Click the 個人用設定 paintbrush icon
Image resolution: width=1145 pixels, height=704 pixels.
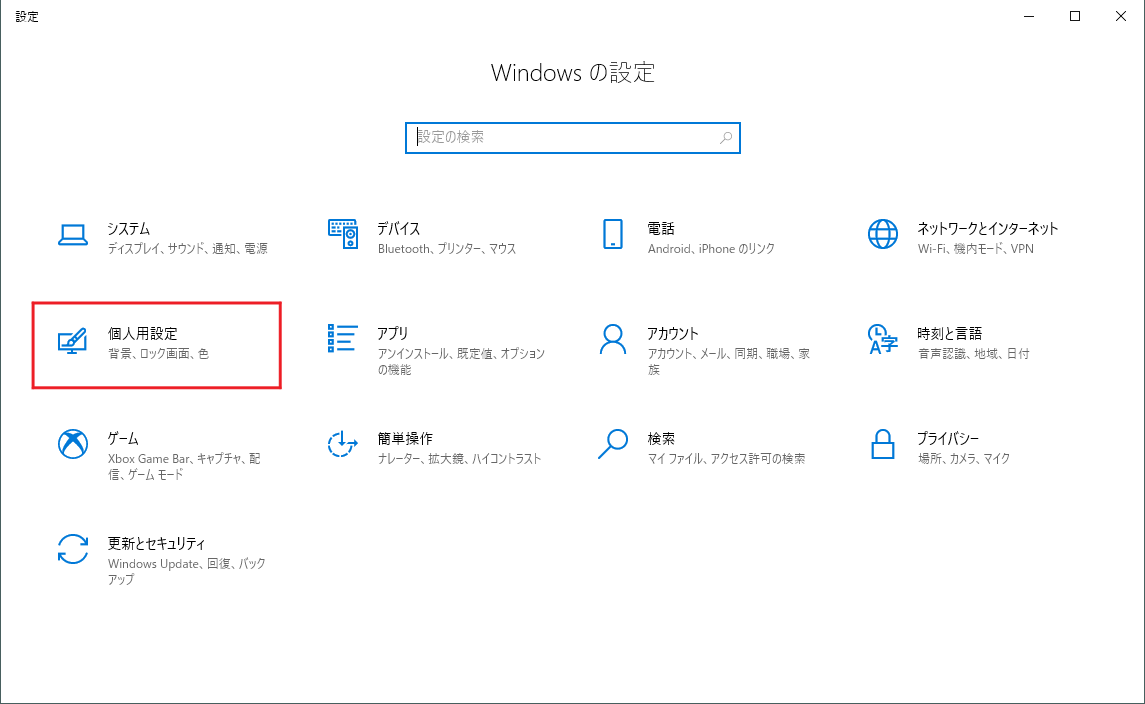coord(72,340)
